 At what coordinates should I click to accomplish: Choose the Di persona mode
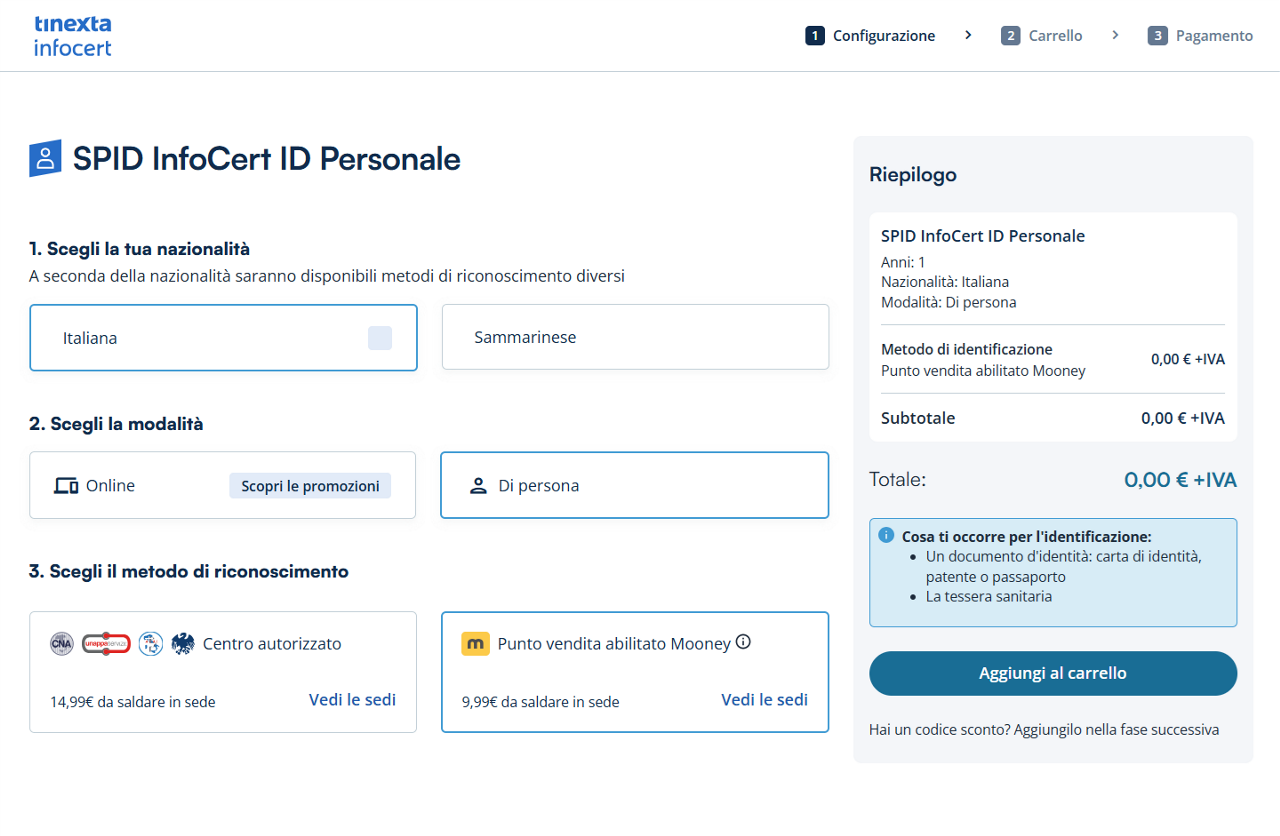pos(634,486)
